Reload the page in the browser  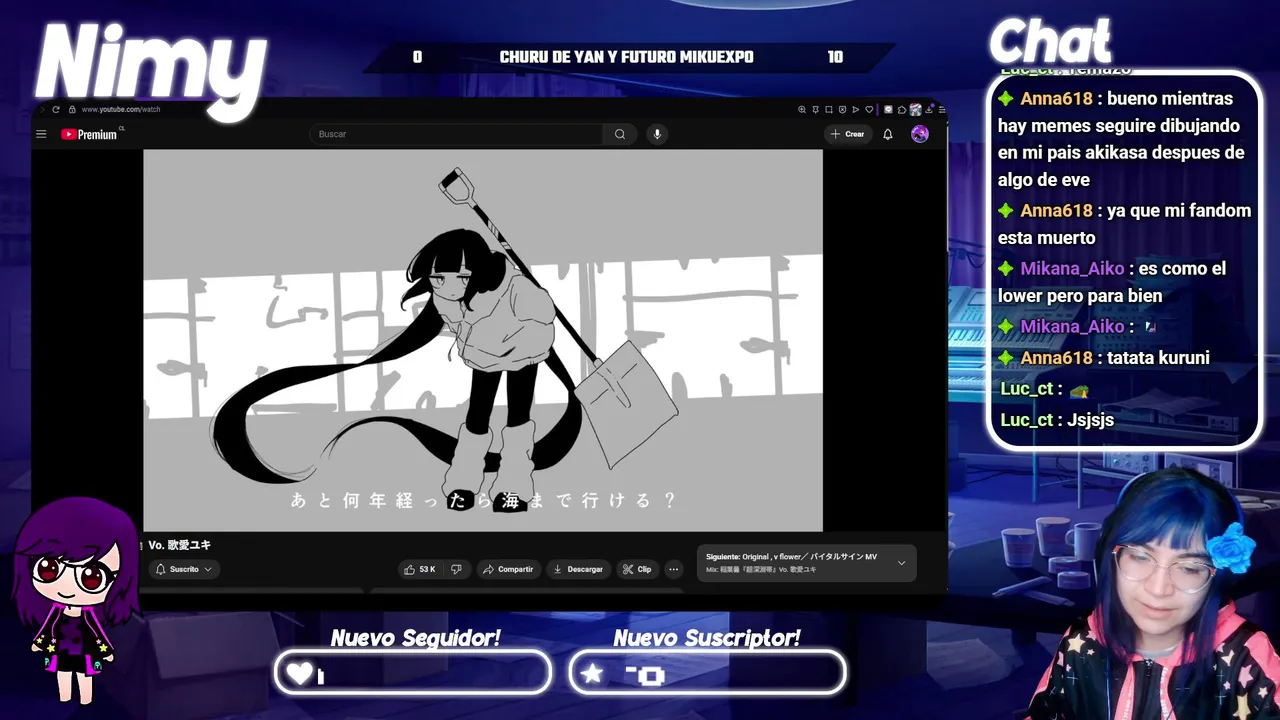tap(56, 109)
